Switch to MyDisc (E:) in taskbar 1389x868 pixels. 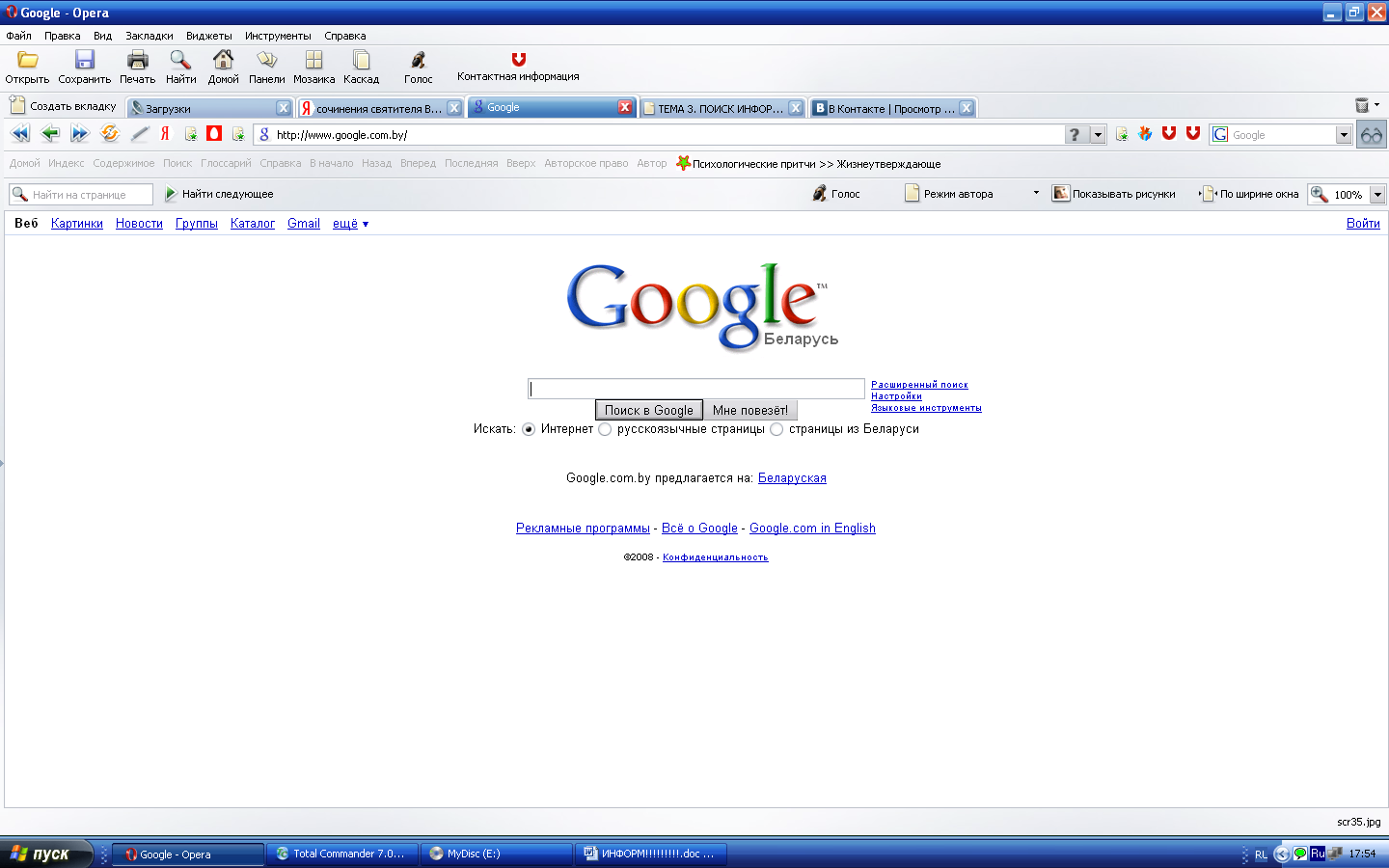497,854
